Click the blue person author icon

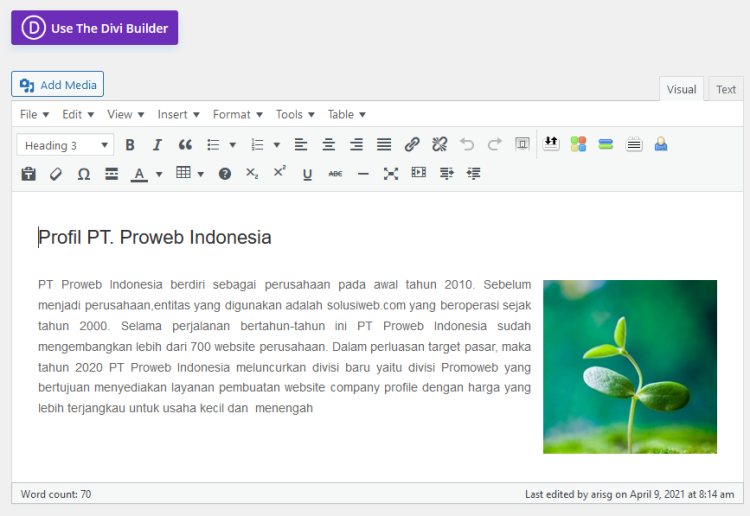661,144
